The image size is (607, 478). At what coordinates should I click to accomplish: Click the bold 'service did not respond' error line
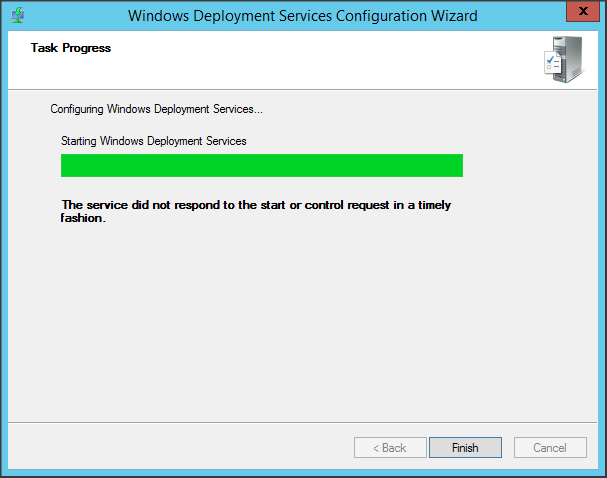(x=256, y=204)
